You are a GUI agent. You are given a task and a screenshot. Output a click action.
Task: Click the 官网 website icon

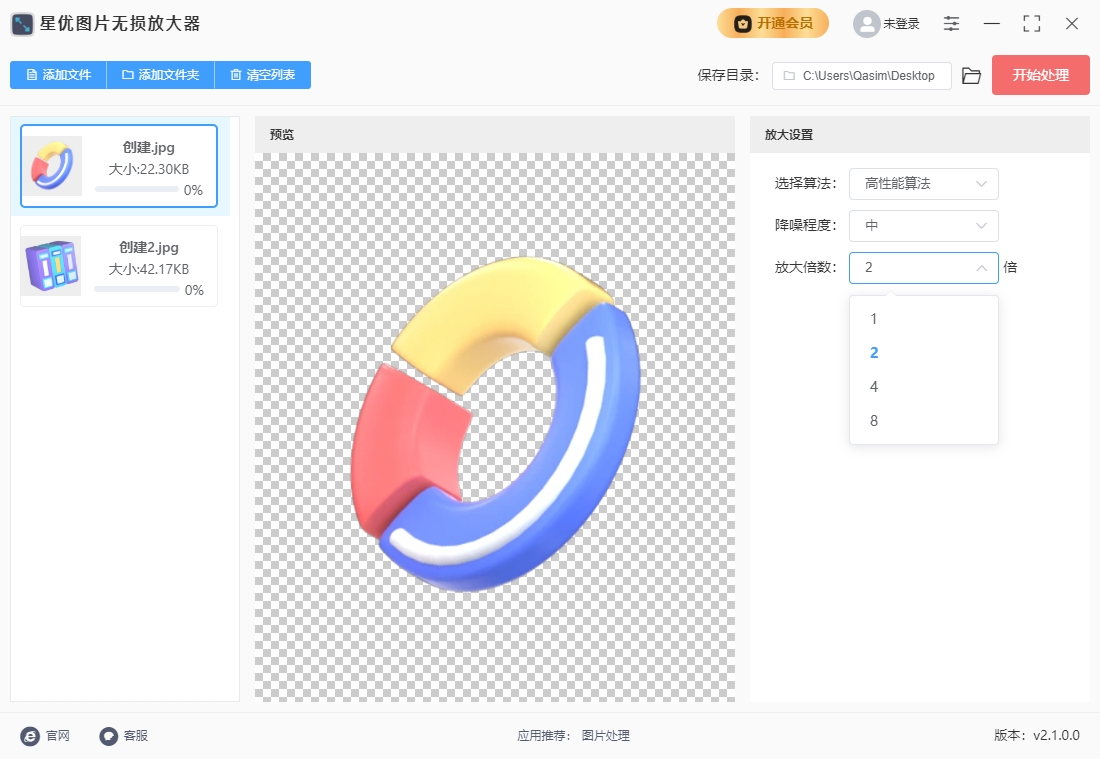coord(30,736)
